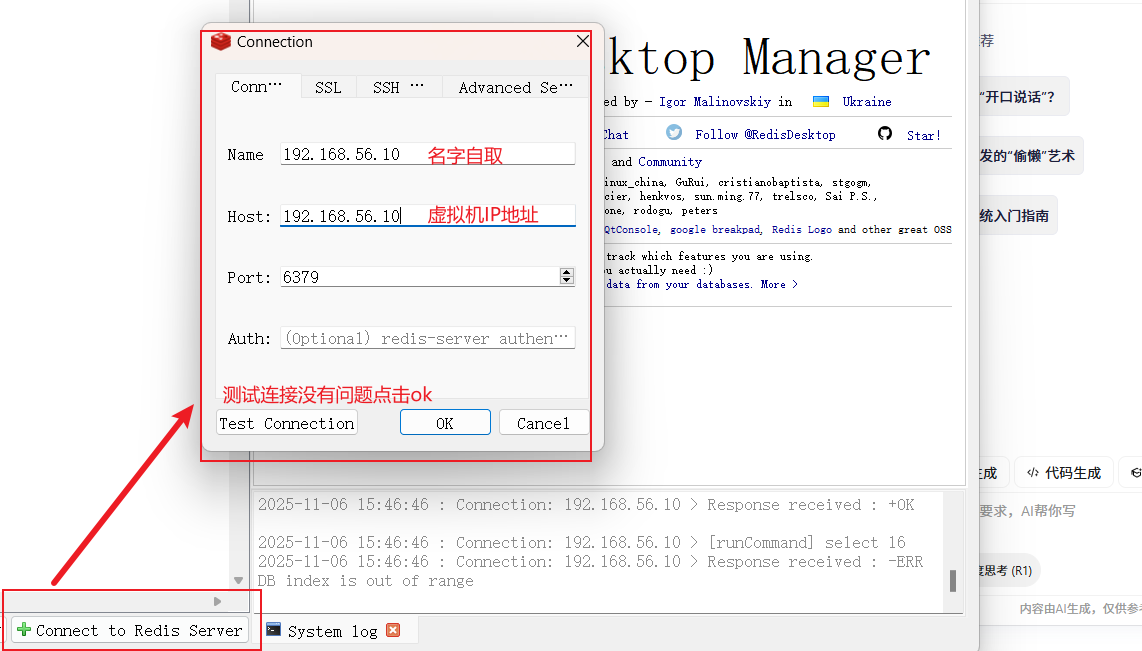
Task: Toggle the 深度思考 (R1) option
Action: pyautogui.click(x=1009, y=570)
